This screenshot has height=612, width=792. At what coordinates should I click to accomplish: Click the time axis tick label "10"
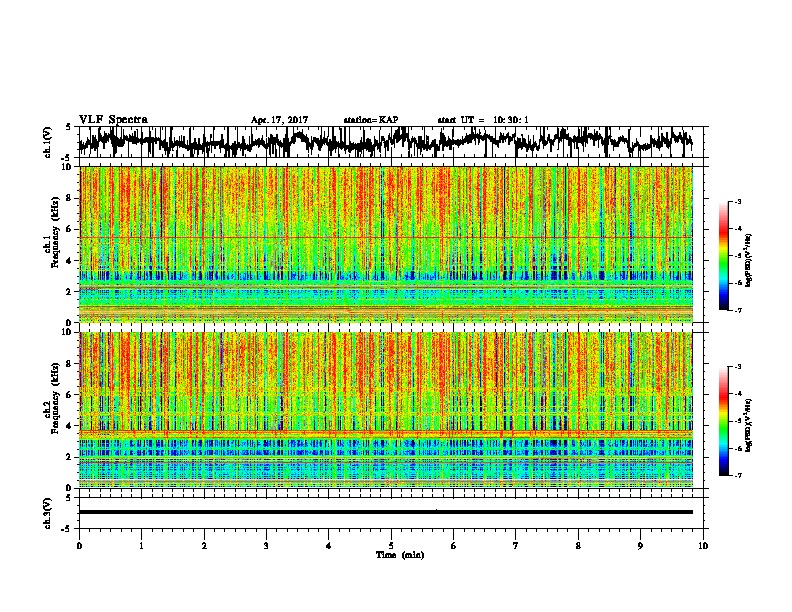[x=703, y=546]
